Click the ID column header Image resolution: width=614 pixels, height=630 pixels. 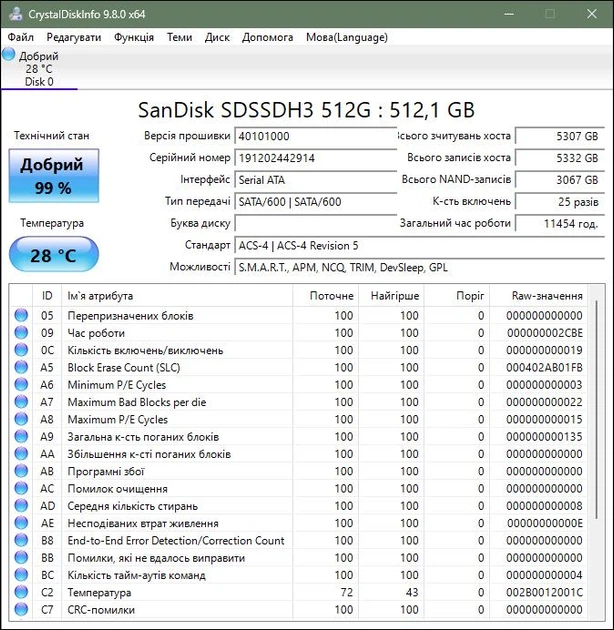tap(47, 296)
